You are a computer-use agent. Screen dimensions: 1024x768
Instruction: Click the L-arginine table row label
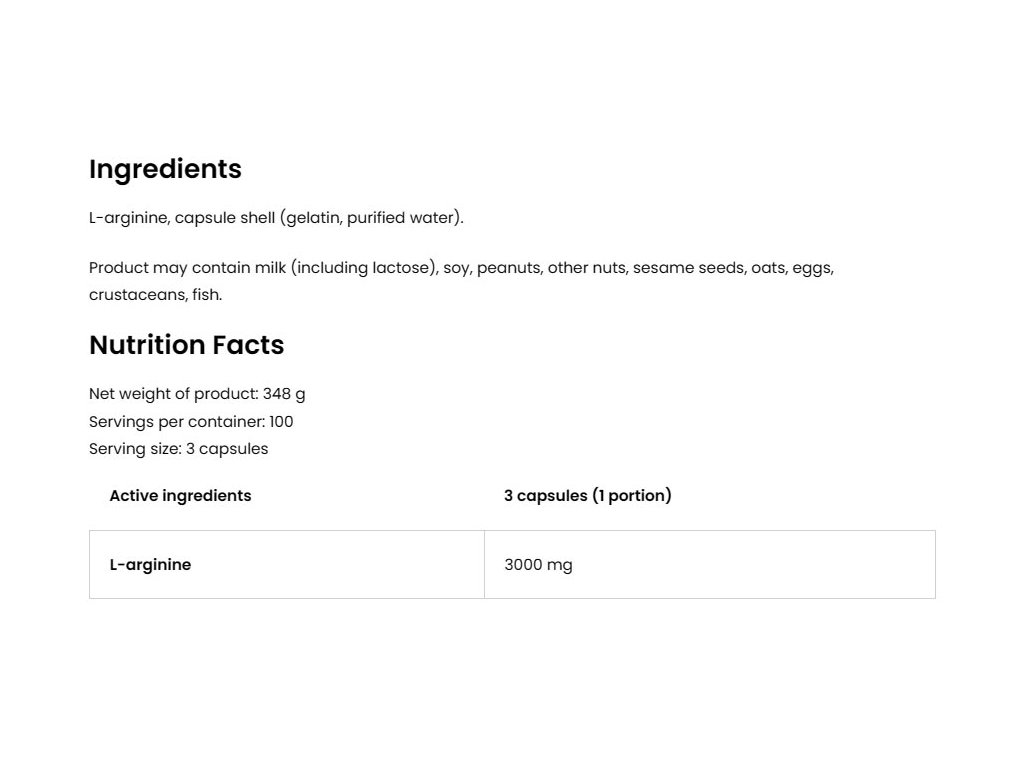(x=150, y=565)
